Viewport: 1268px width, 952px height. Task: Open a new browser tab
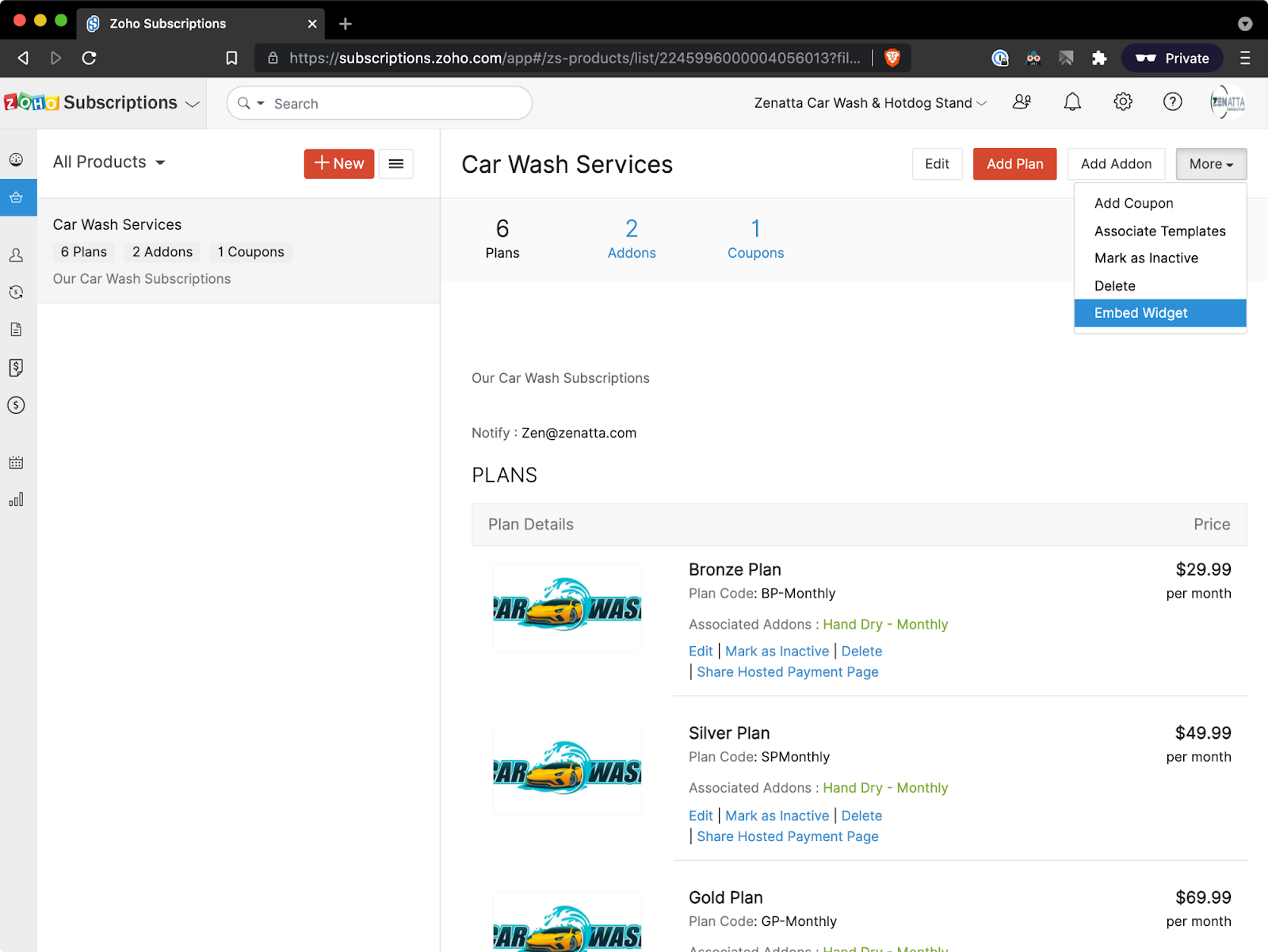(346, 24)
